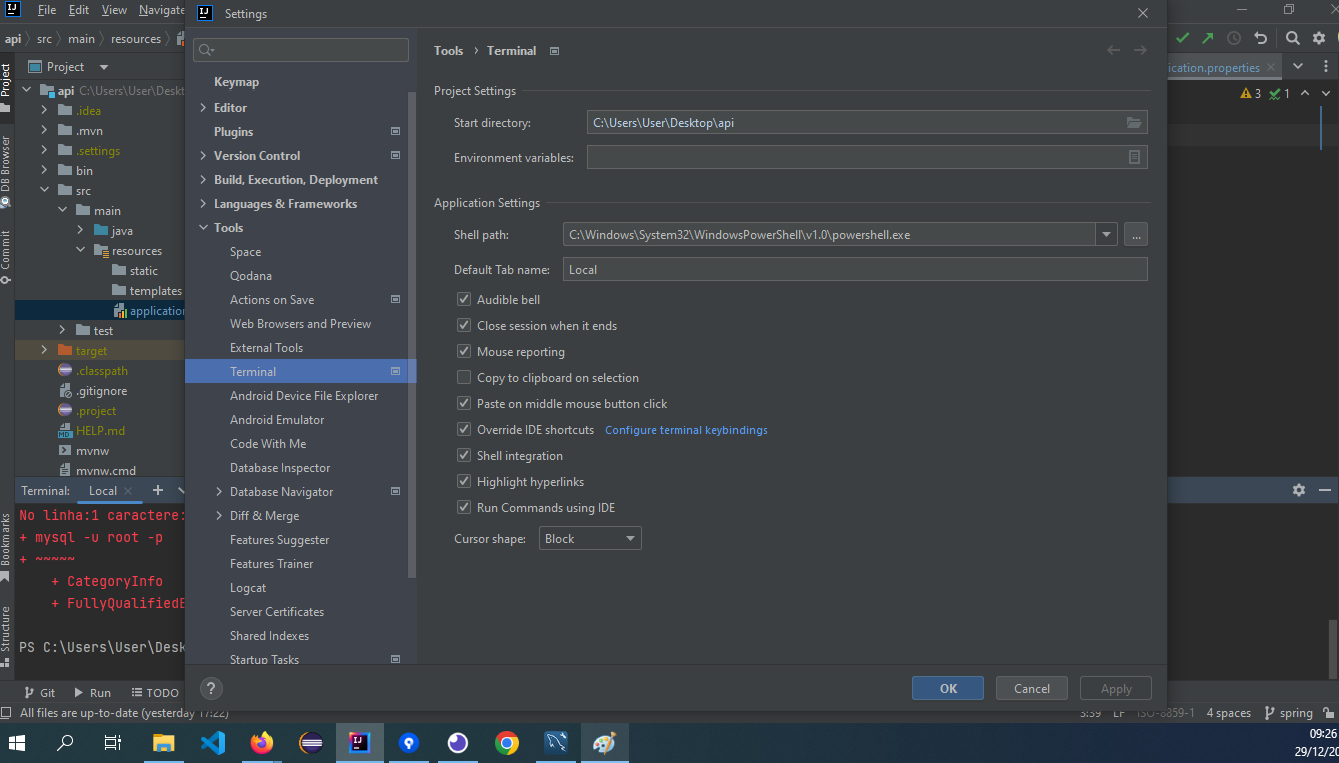Disable Shell integration checkbox
Screen dimensions: 1339x763
point(464,455)
